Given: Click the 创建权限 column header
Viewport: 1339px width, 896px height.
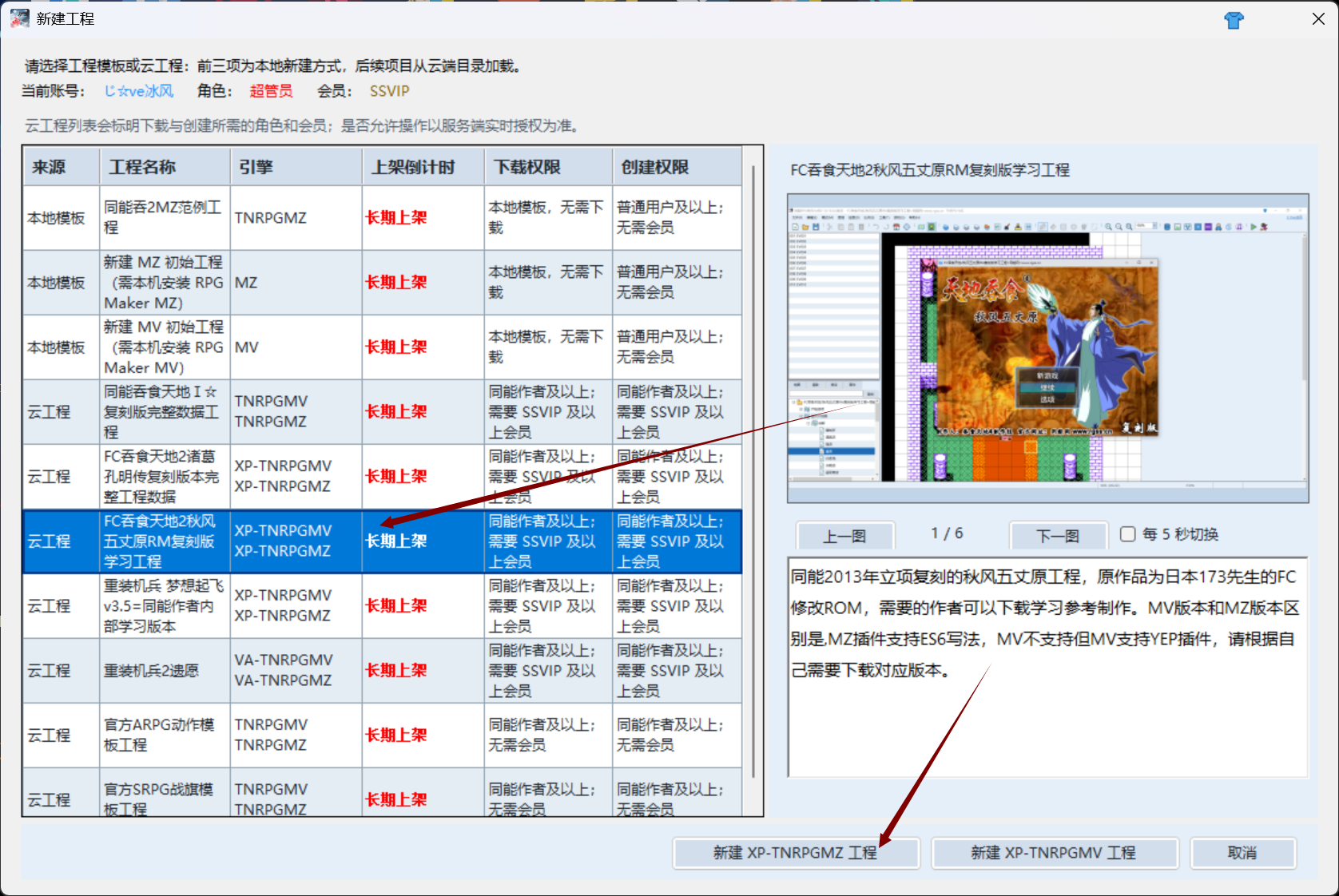Looking at the screenshot, I should click(677, 167).
